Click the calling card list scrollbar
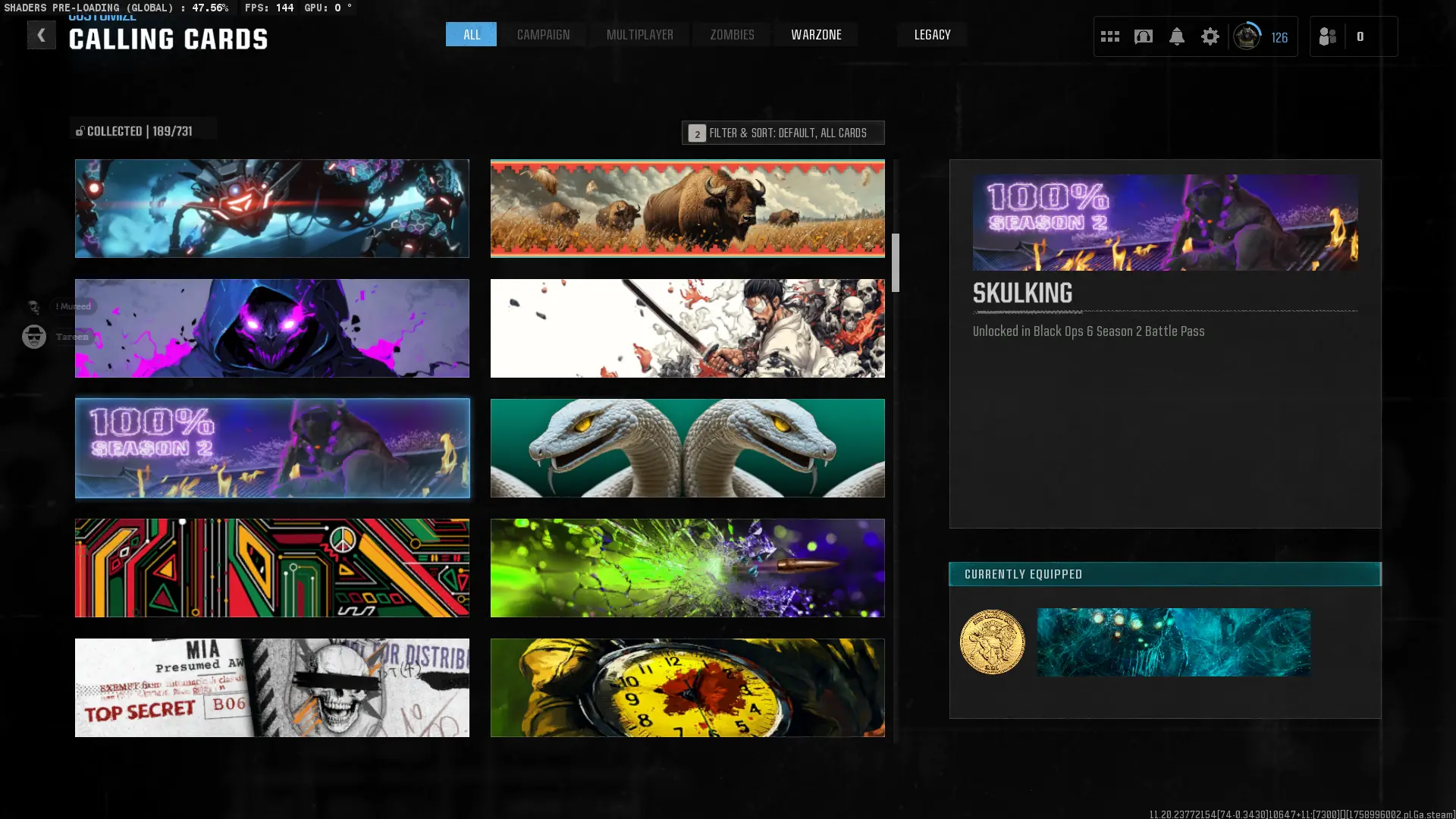The image size is (1456, 819). 896,262
